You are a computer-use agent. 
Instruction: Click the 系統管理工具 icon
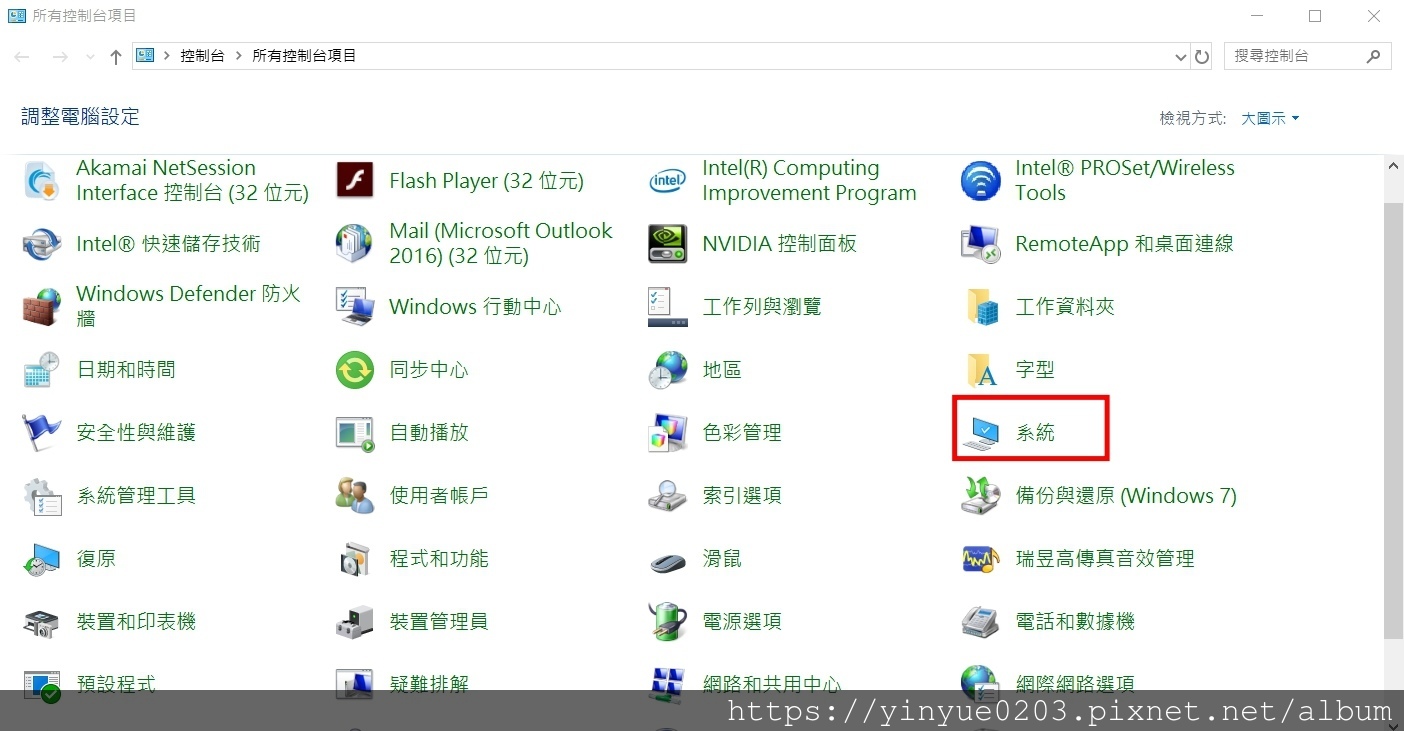pyautogui.click(x=42, y=496)
